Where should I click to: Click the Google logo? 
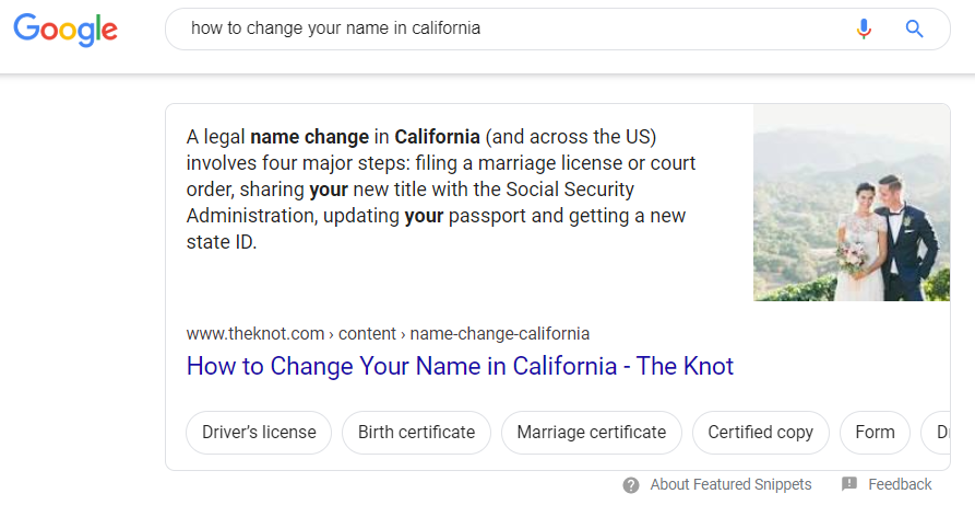coord(66,30)
